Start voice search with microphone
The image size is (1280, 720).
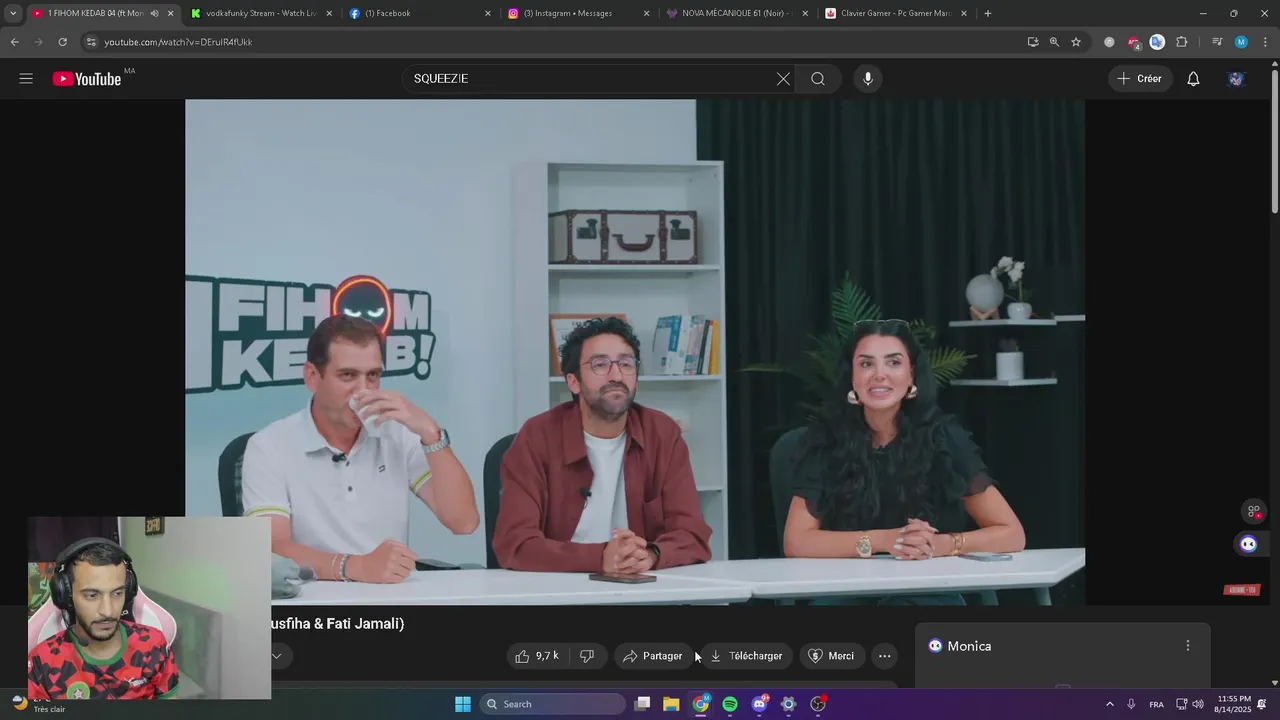867,79
